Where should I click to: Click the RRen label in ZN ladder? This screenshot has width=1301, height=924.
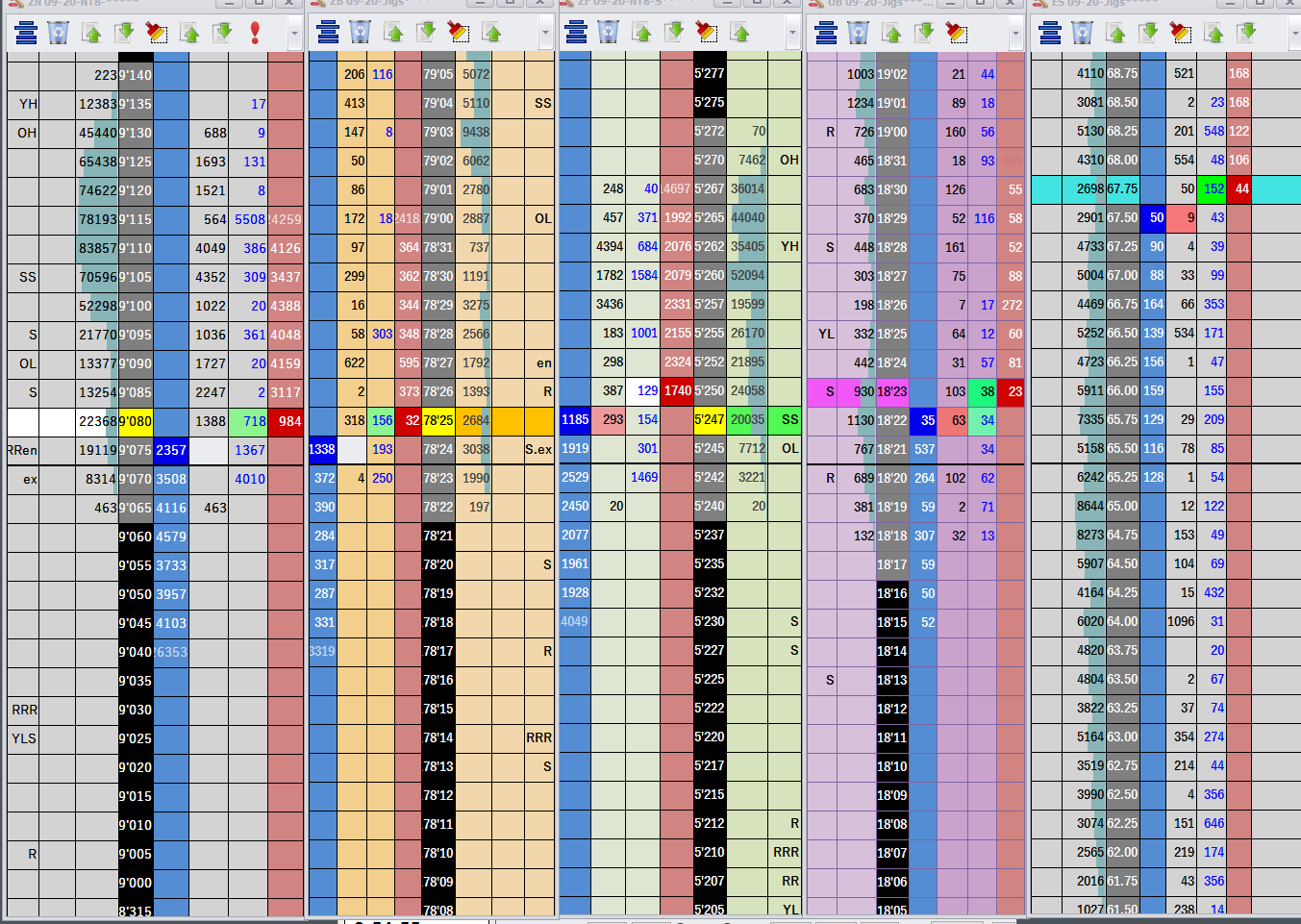click(22, 450)
